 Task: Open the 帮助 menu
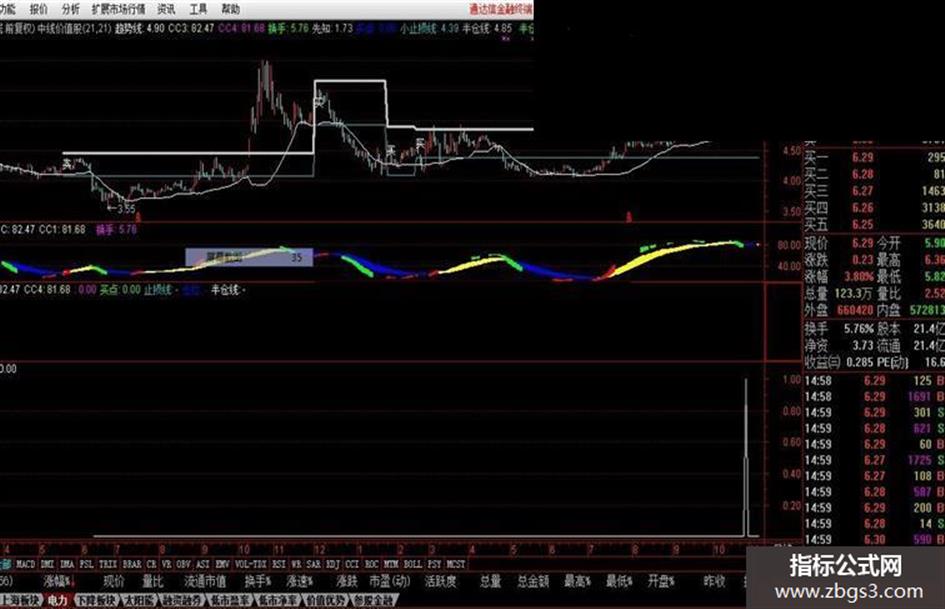tap(230, 9)
